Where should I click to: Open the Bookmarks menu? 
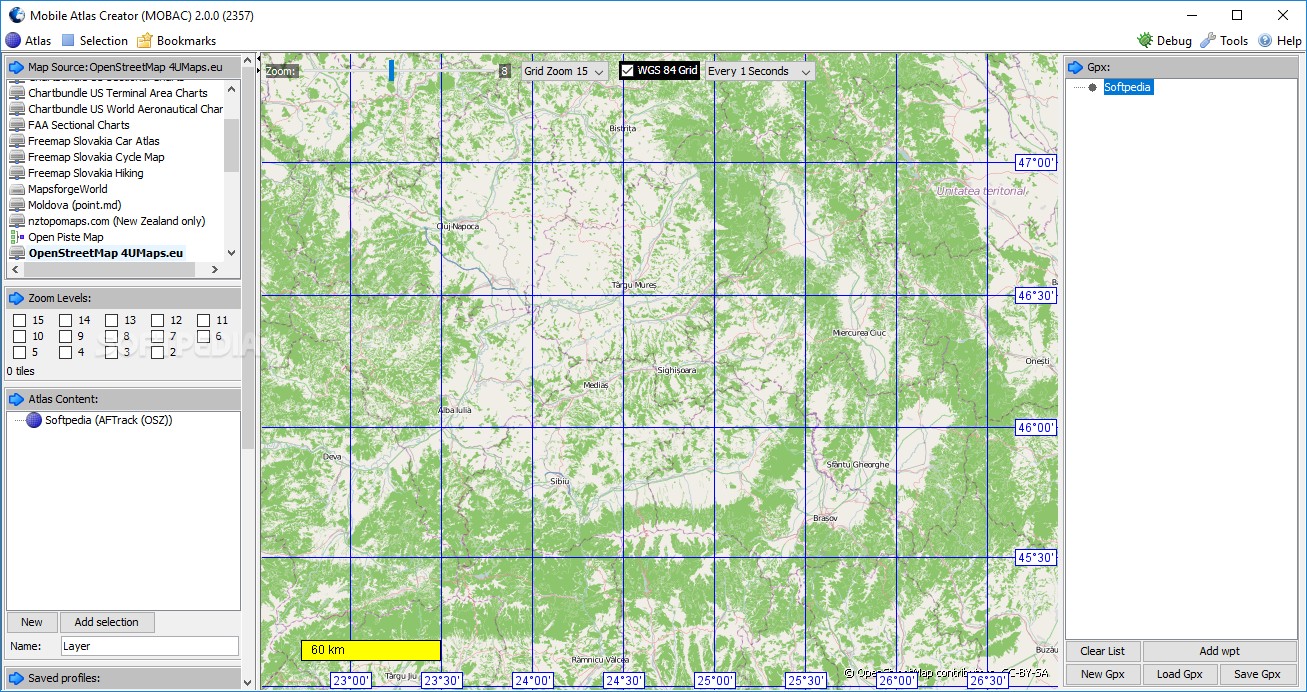tap(176, 41)
